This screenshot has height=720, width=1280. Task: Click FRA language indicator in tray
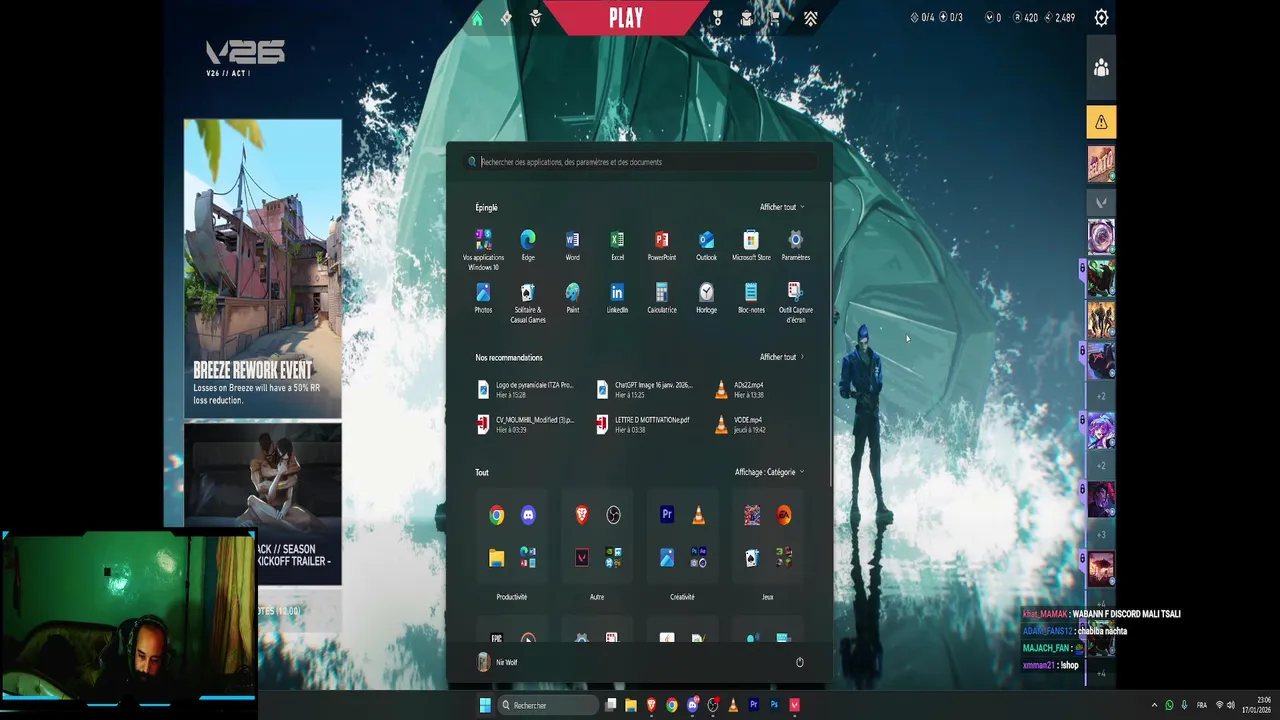tap(1202, 705)
